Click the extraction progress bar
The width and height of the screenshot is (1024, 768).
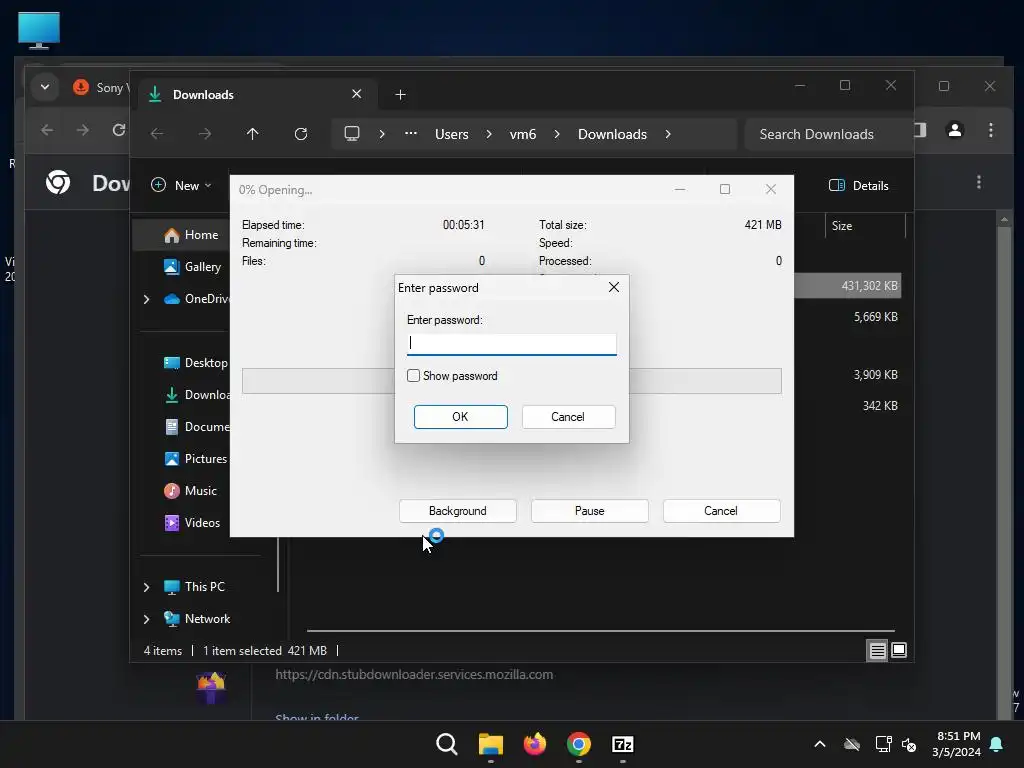(511, 381)
